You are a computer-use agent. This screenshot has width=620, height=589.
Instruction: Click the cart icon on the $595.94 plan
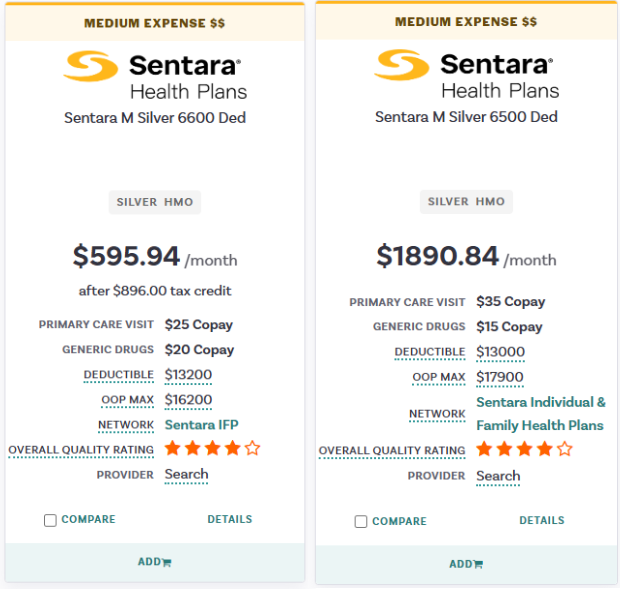(x=167, y=563)
